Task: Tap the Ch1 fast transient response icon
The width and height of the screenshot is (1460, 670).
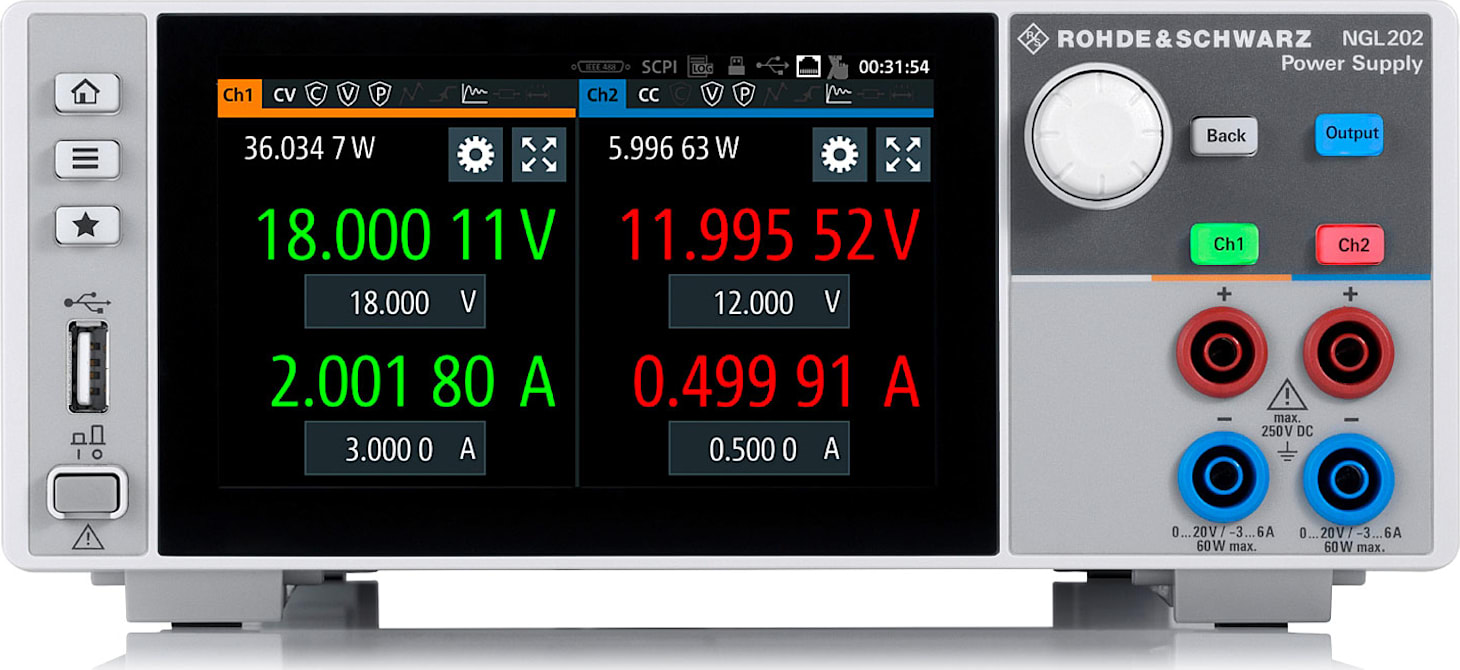Action: (x=474, y=95)
